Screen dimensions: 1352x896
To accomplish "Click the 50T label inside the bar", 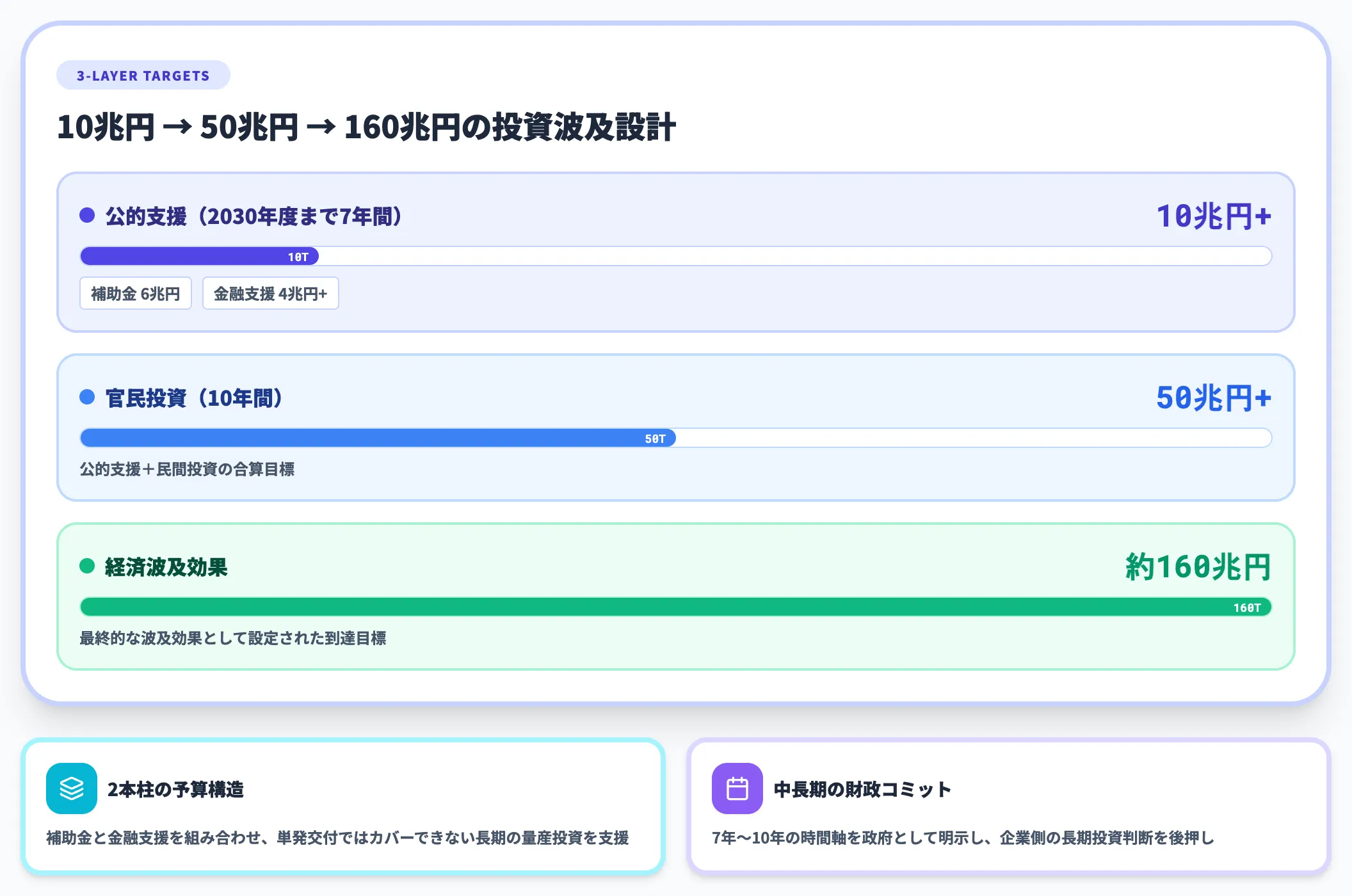I will (x=656, y=438).
